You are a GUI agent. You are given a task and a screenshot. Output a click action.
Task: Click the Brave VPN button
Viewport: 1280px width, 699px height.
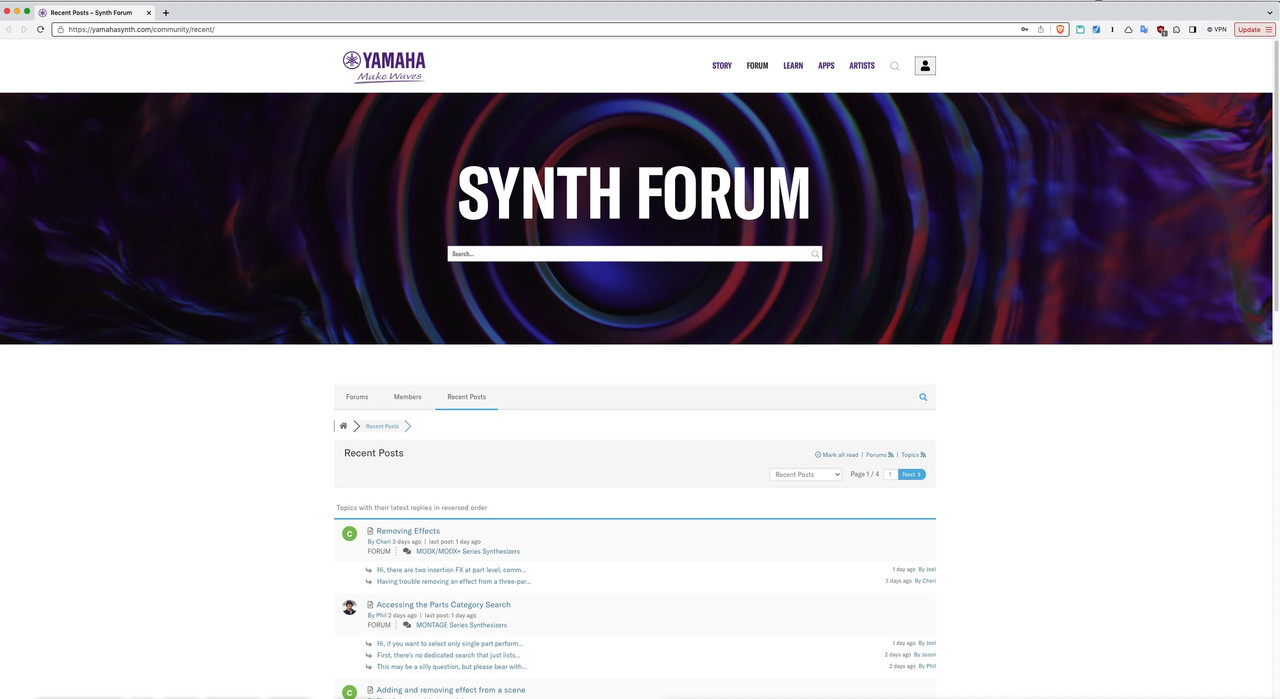tap(1217, 29)
